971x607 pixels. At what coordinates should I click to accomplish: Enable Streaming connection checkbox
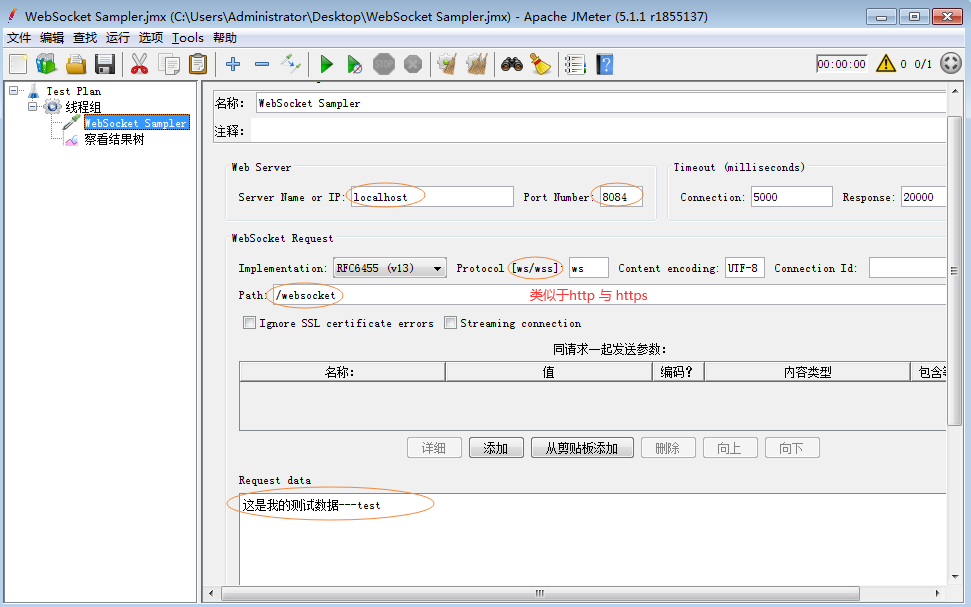(450, 323)
